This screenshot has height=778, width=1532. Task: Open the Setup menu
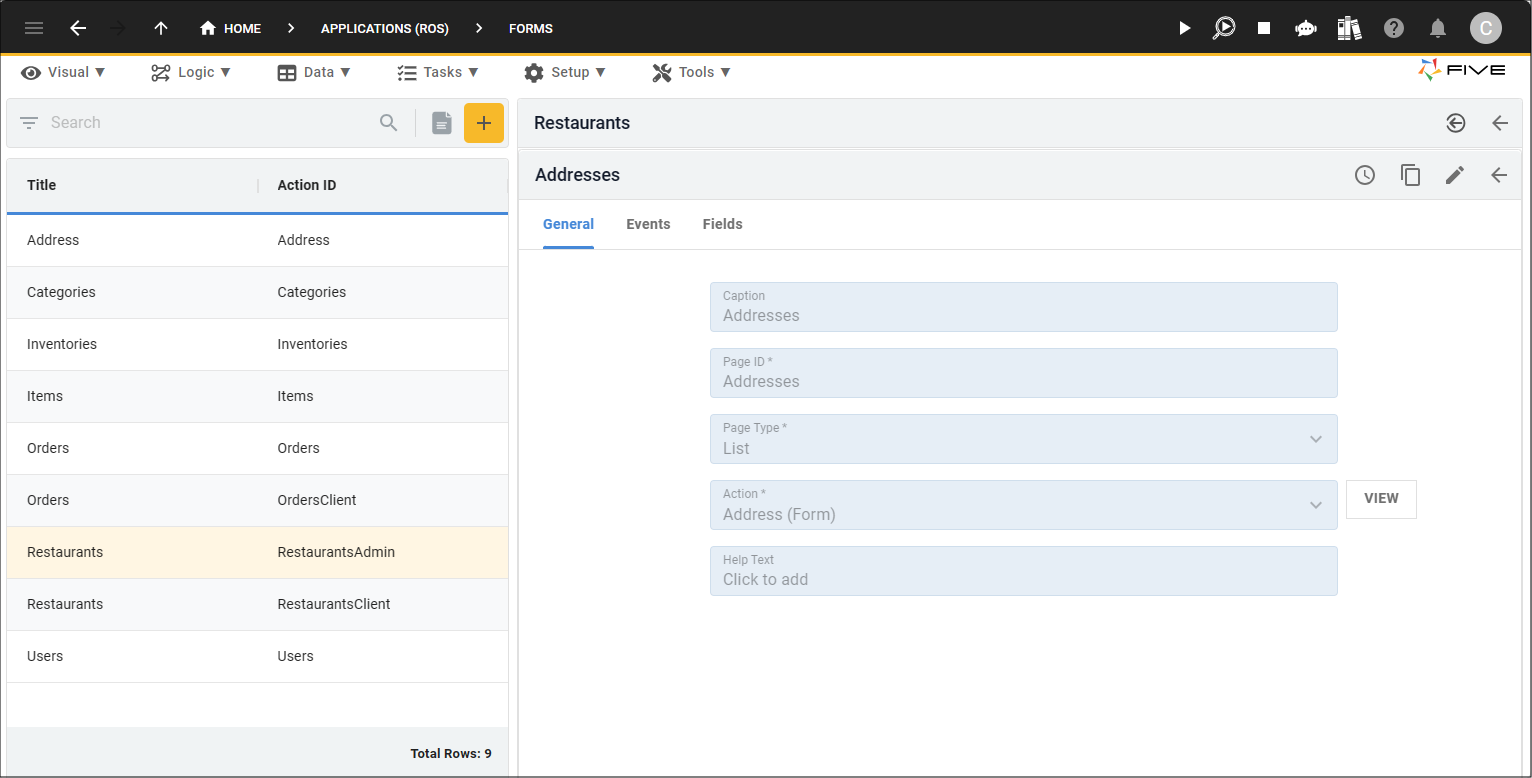[565, 72]
